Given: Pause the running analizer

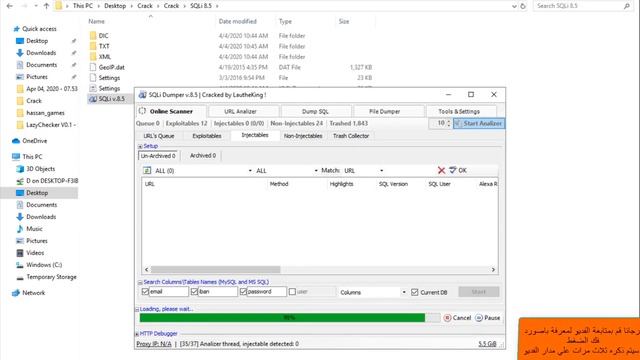Looking at the screenshot, I should (x=488, y=318).
